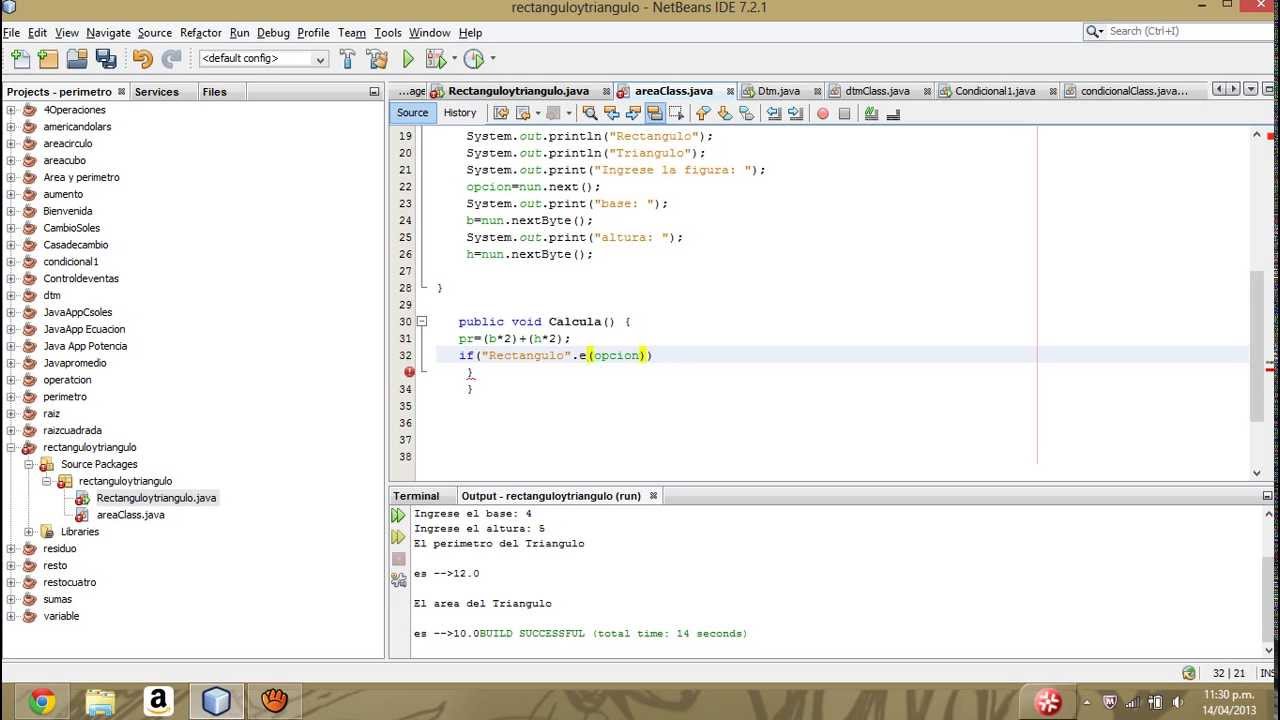Image resolution: width=1280 pixels, height=720 pixels.
Task: Click the Redo arrow icon
Action: tap(171, 59)
